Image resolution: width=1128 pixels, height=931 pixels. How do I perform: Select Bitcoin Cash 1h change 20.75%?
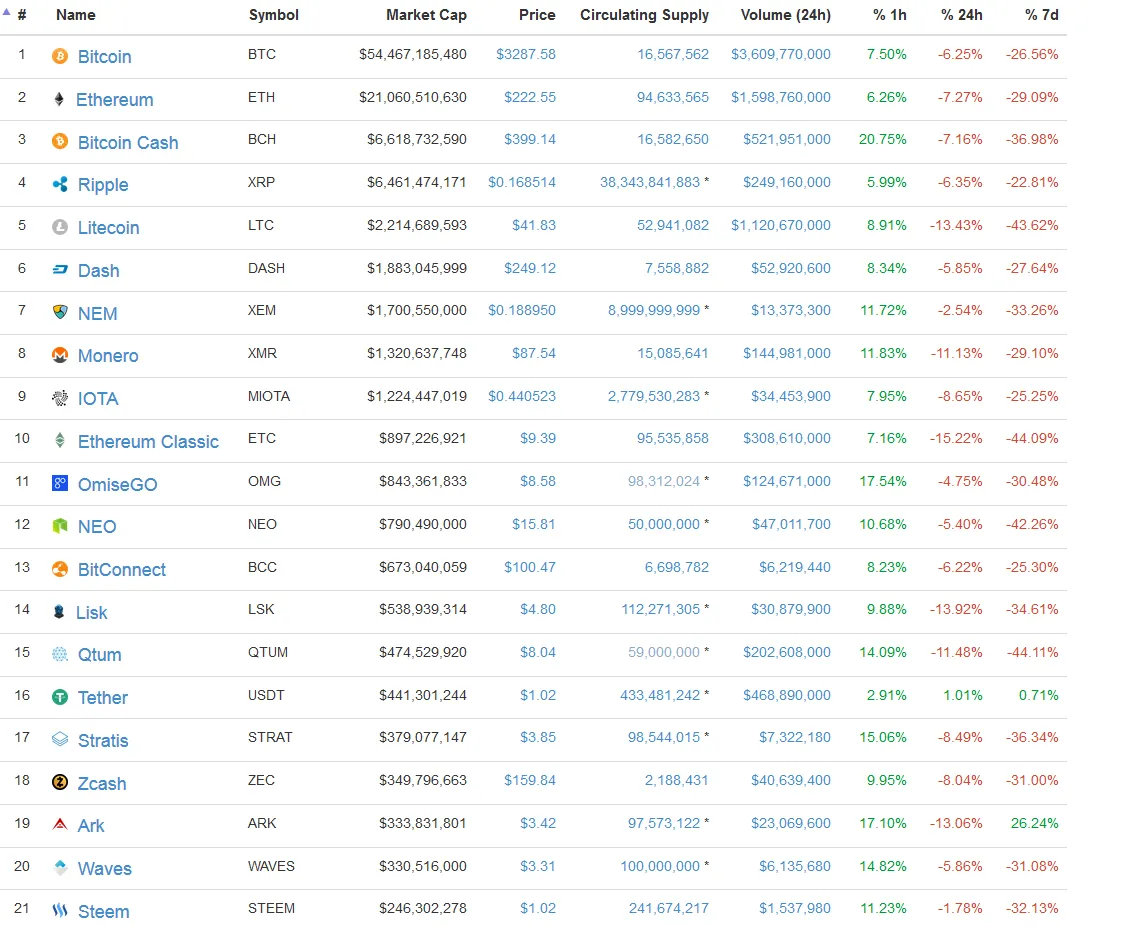(883, 140)
